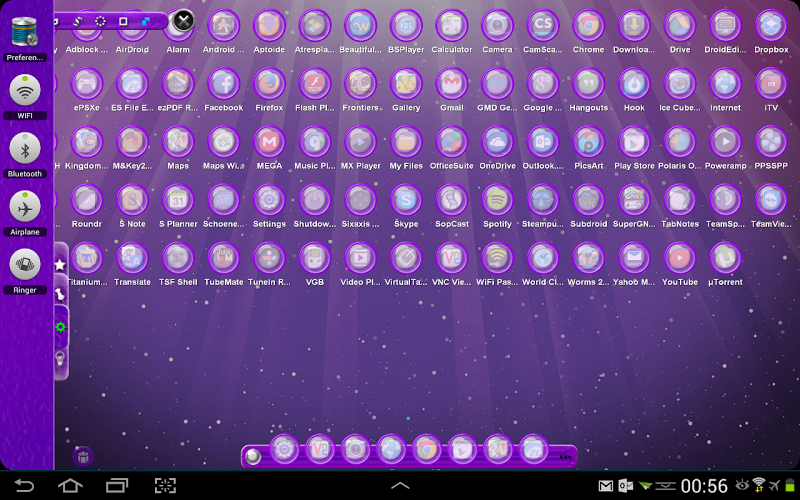Viewport: 800px width, 500px height.
Task: Open the 00:56 clock in status bar
Action: pyautogui.click(x=704, y=486)
